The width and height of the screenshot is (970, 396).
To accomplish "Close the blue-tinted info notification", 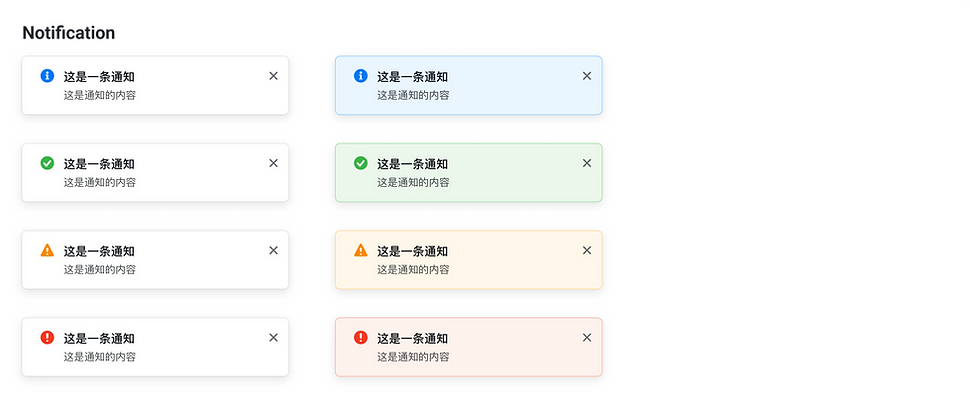I will (587, 75).
